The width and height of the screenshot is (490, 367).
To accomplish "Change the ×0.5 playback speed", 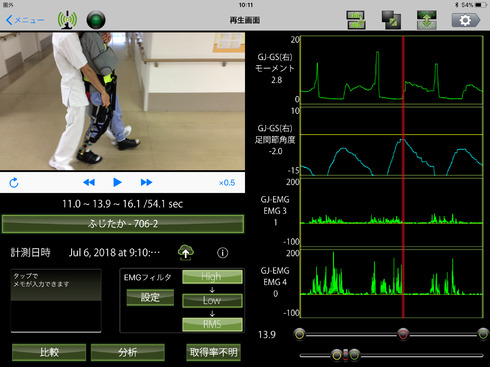I will pyautogui.click(x=227, y=183).
